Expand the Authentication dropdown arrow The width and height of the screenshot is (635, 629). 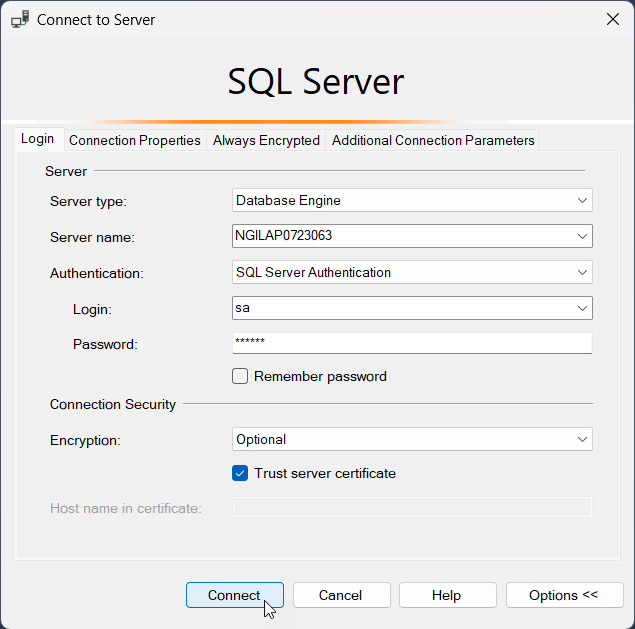click(x=582, y=273)
